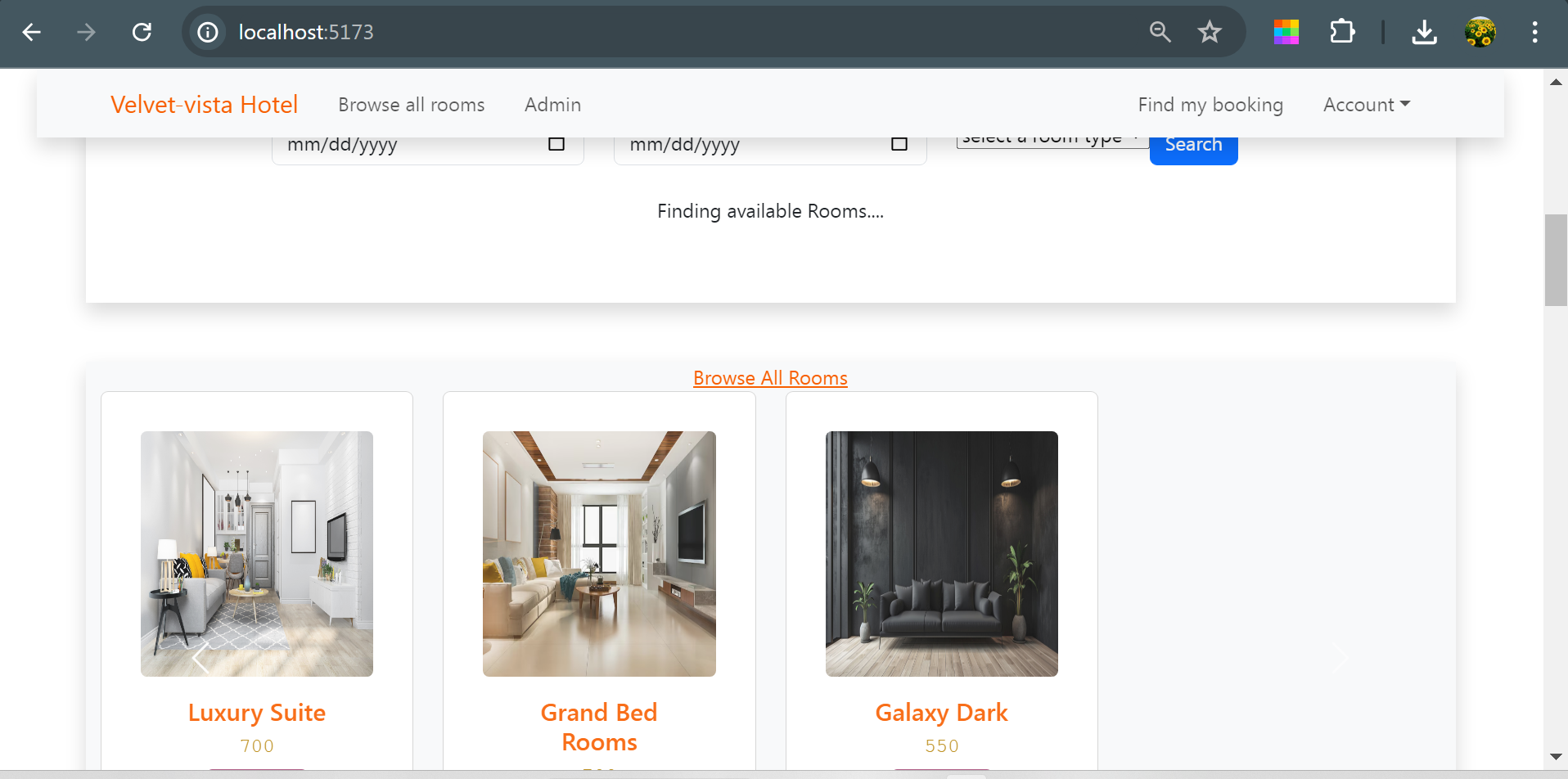This screenshot has width=1568, height=779.
Task: Open calendar picker for second date field
Action: pos(899,145)
